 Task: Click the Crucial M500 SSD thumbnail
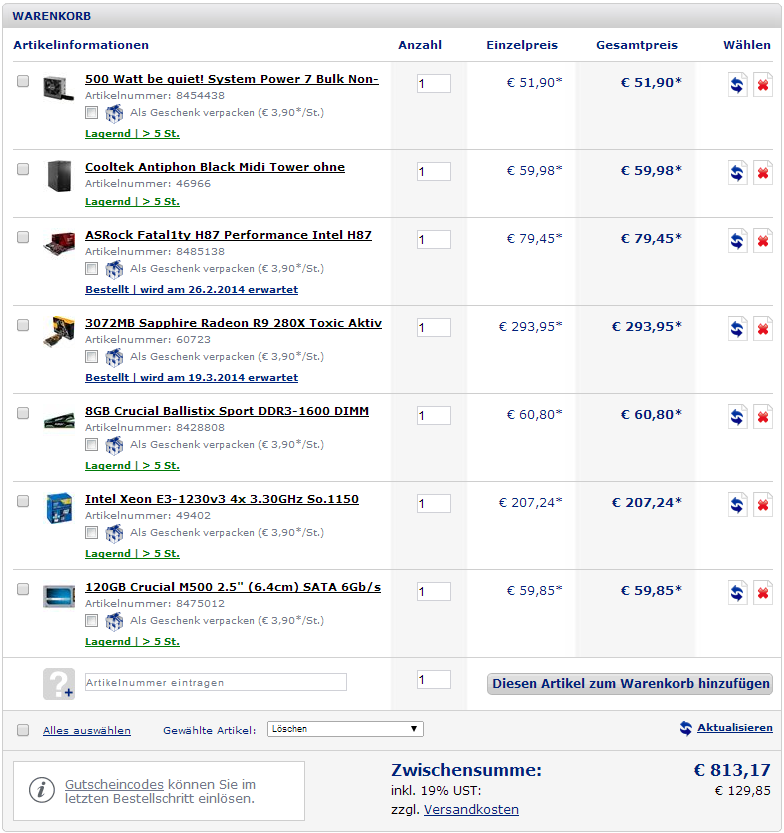pos(59,597)
